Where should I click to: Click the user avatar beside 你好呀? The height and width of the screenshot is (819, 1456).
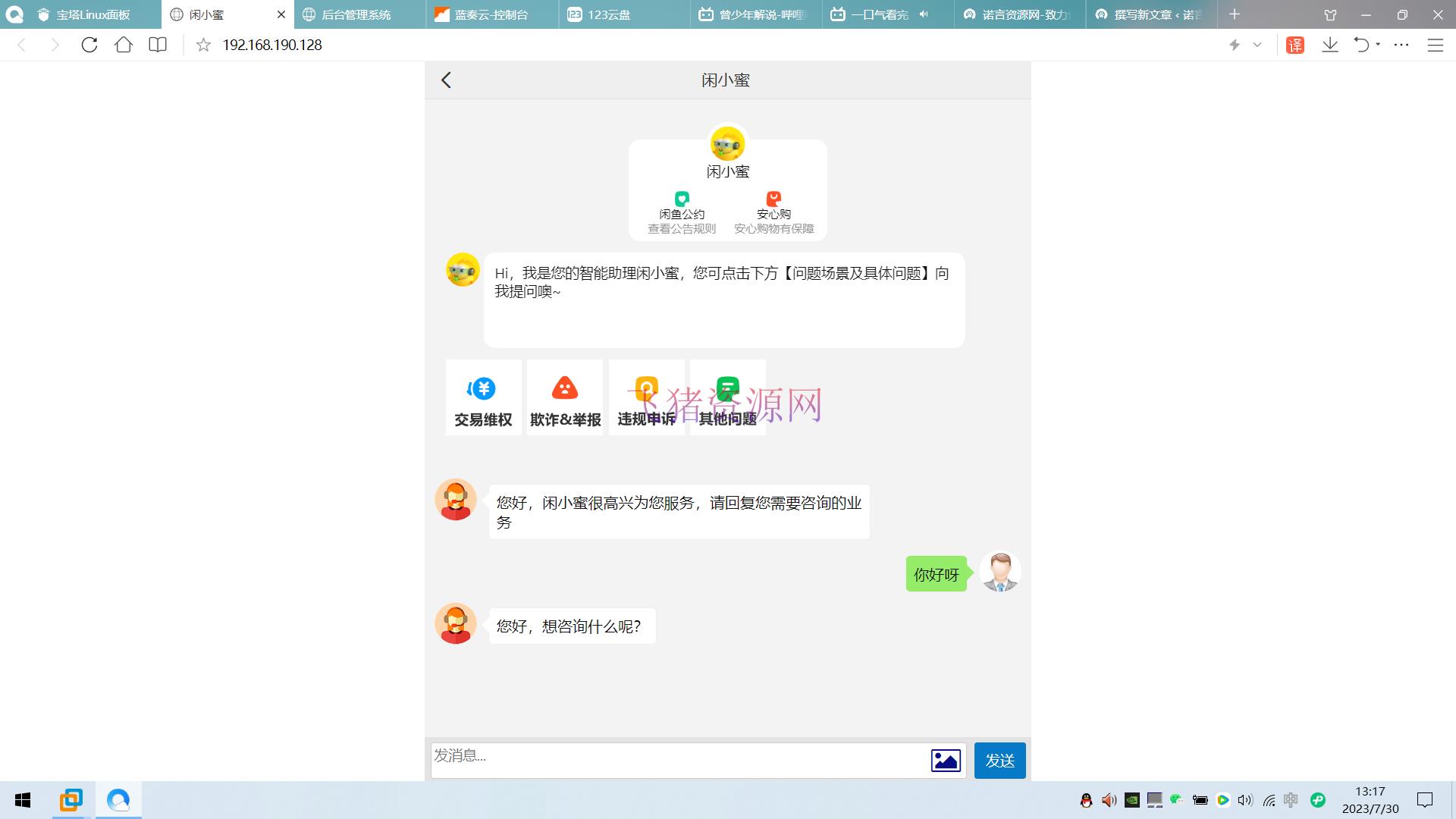coord(1000,572)
